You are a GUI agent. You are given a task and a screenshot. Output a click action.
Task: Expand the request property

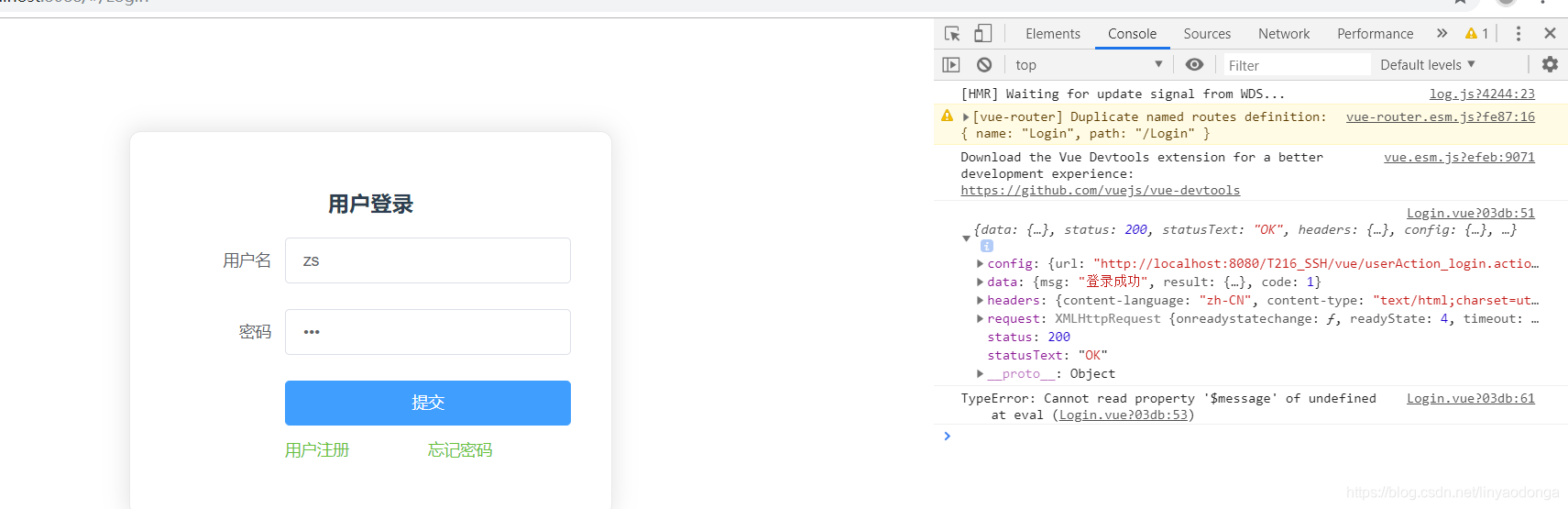[x=981, y=318]
